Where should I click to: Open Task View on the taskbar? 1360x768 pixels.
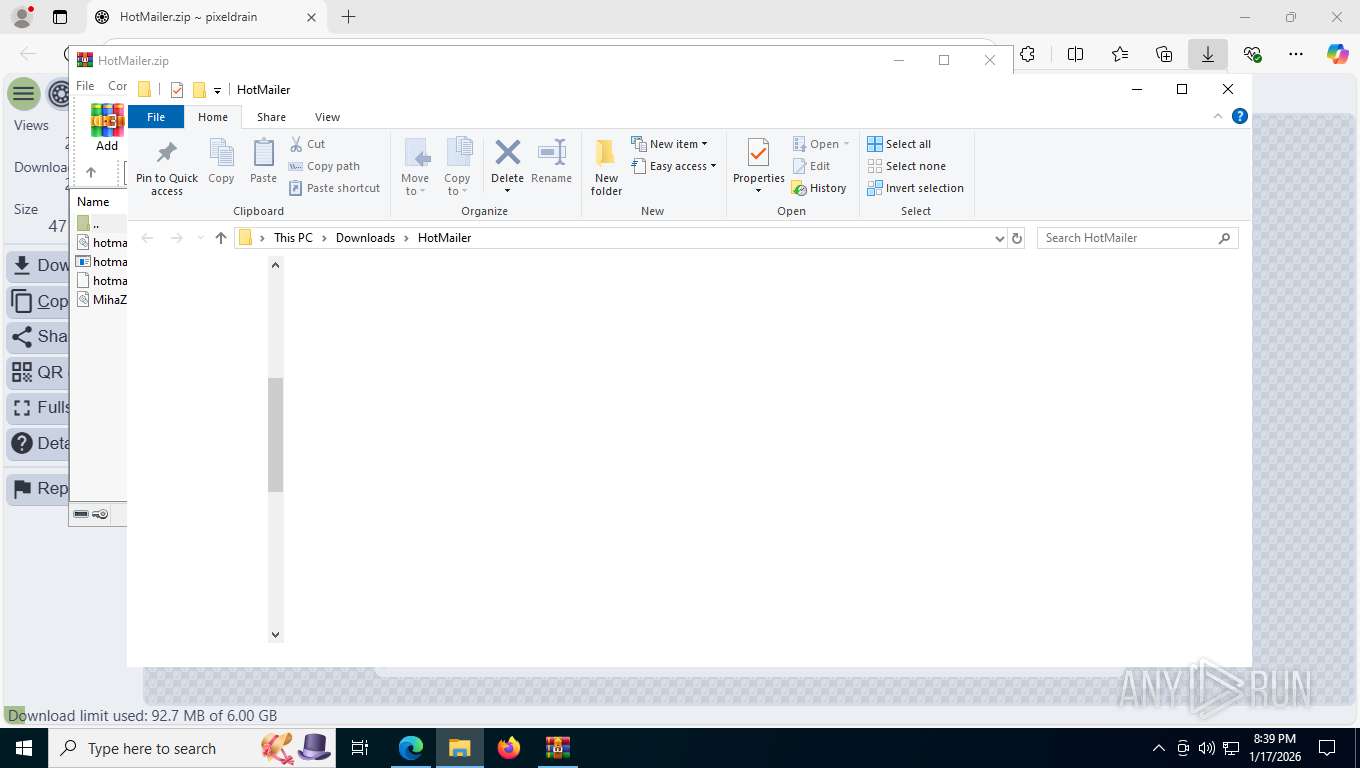pyautogui.click(x=360, y=748)
